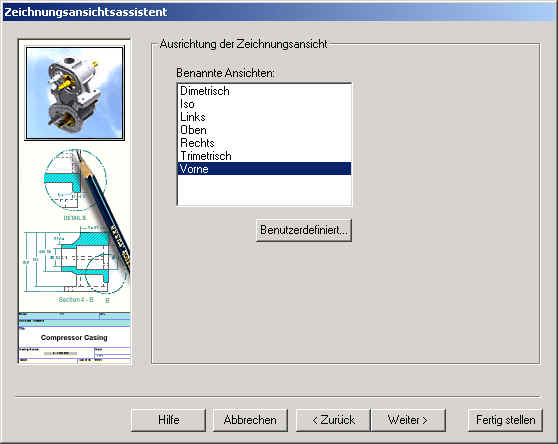The image size is (558, 444).
Task: Cancel the wizard with Abbrechen
Action: coord(250,420)
